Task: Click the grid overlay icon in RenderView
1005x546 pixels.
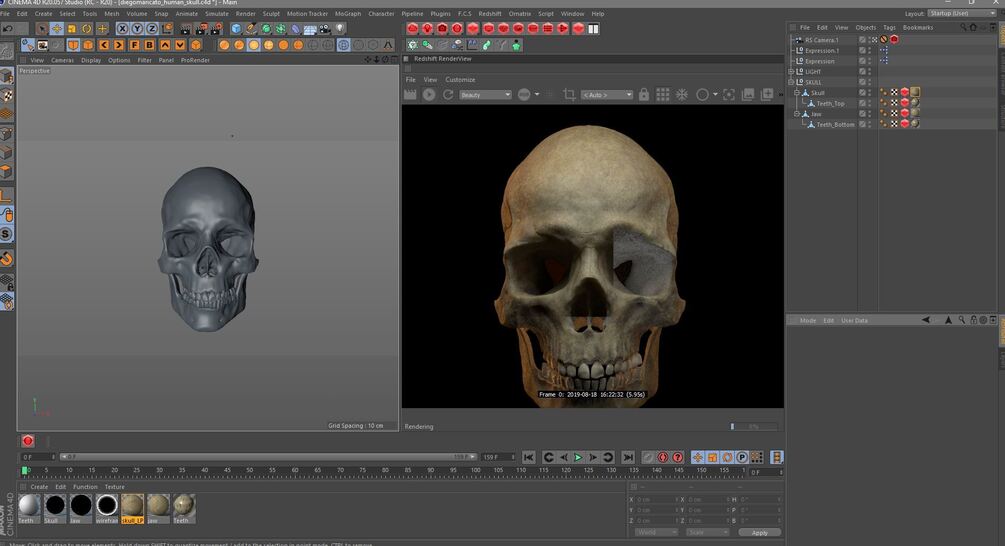Action: [x=663, y=94]
